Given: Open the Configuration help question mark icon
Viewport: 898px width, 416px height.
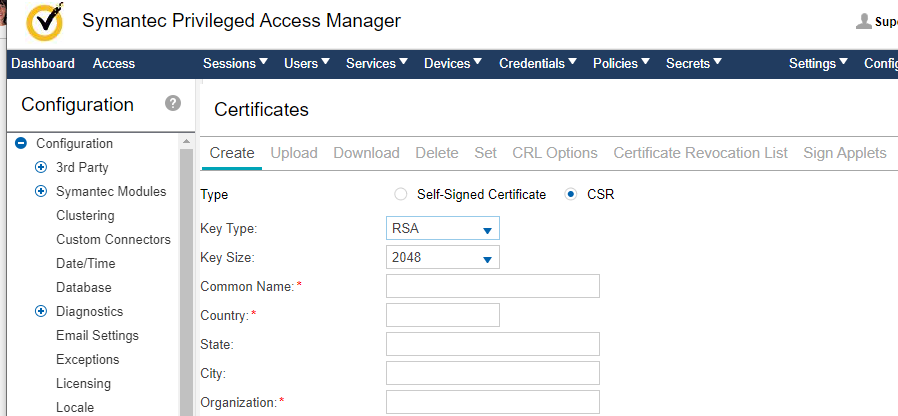Looking at the screenshot, I should point(173,104).
